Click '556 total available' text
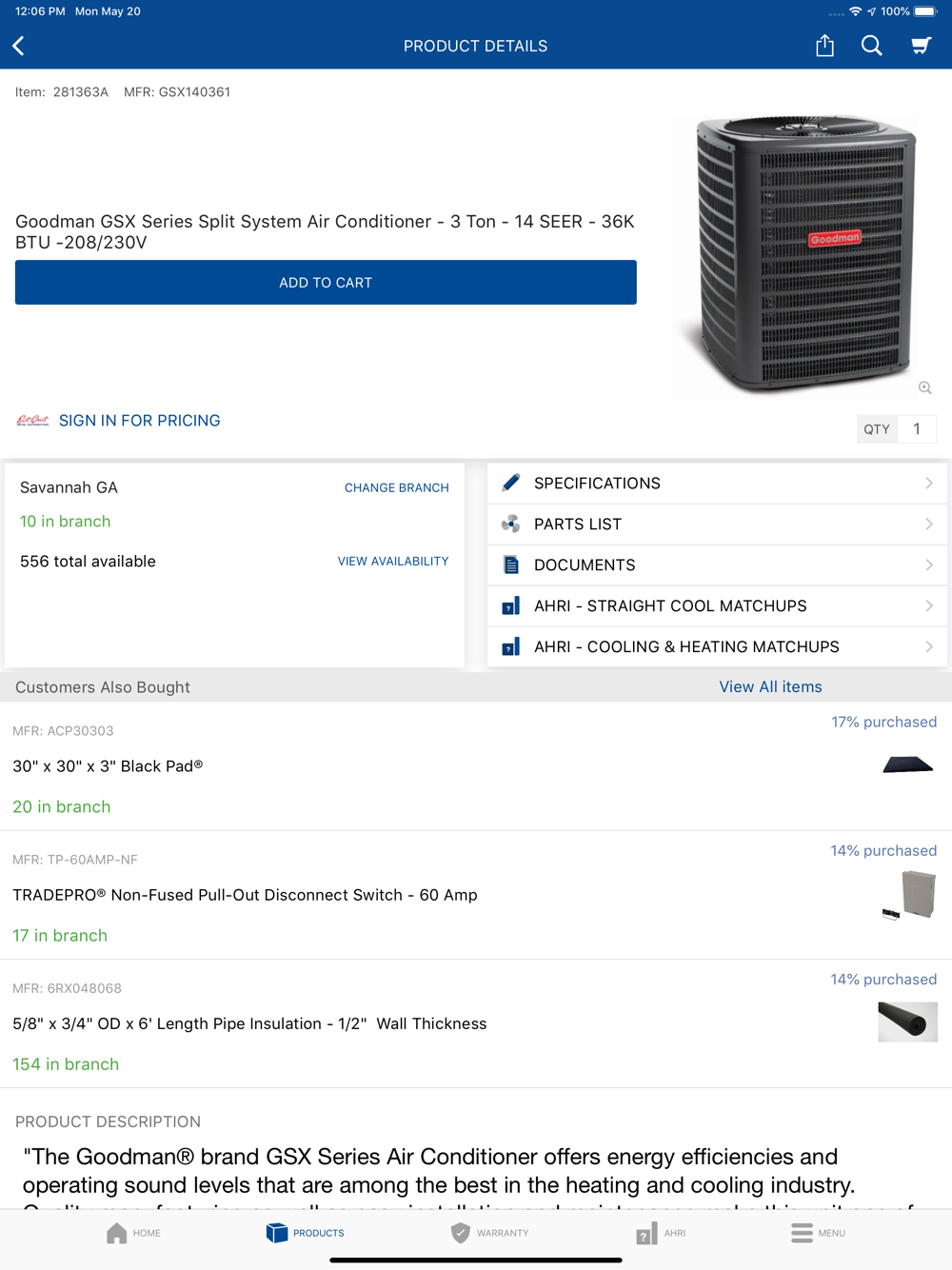Image resolution: width=952 pixels, height=1270 pixels. 88,561
